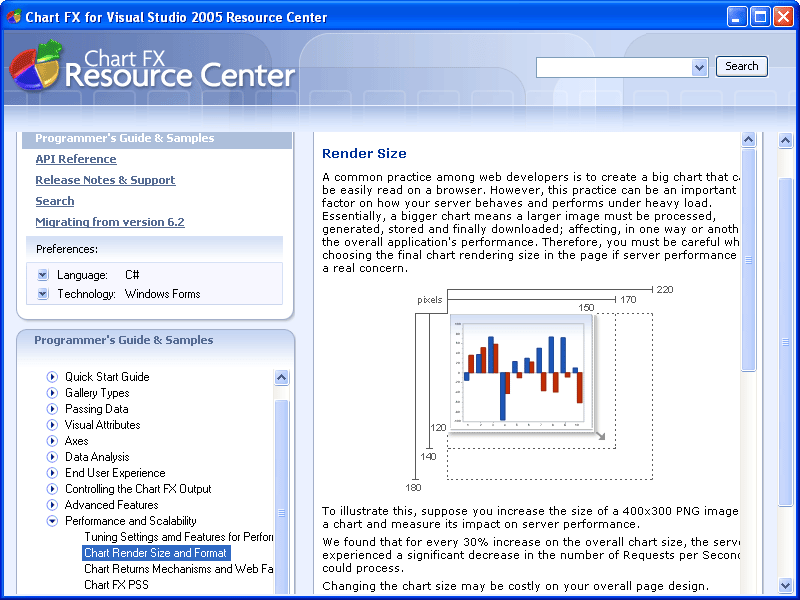
Task: Select Chart FX PSS tree item
Action: point(116,585)
